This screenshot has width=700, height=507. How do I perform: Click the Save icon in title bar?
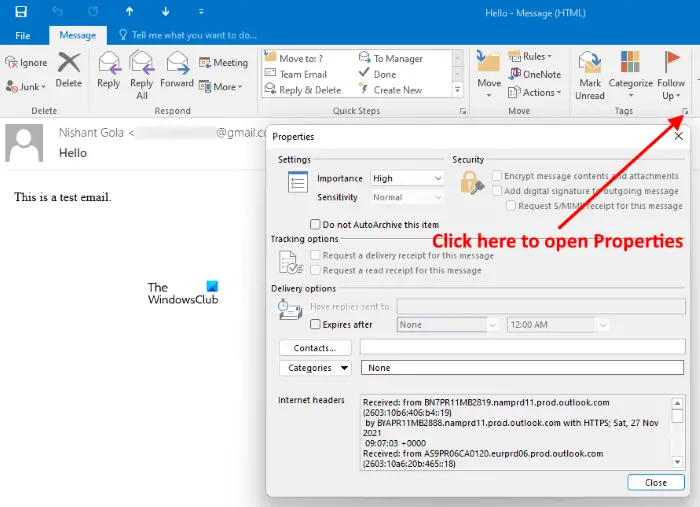[x=21, y=12]
